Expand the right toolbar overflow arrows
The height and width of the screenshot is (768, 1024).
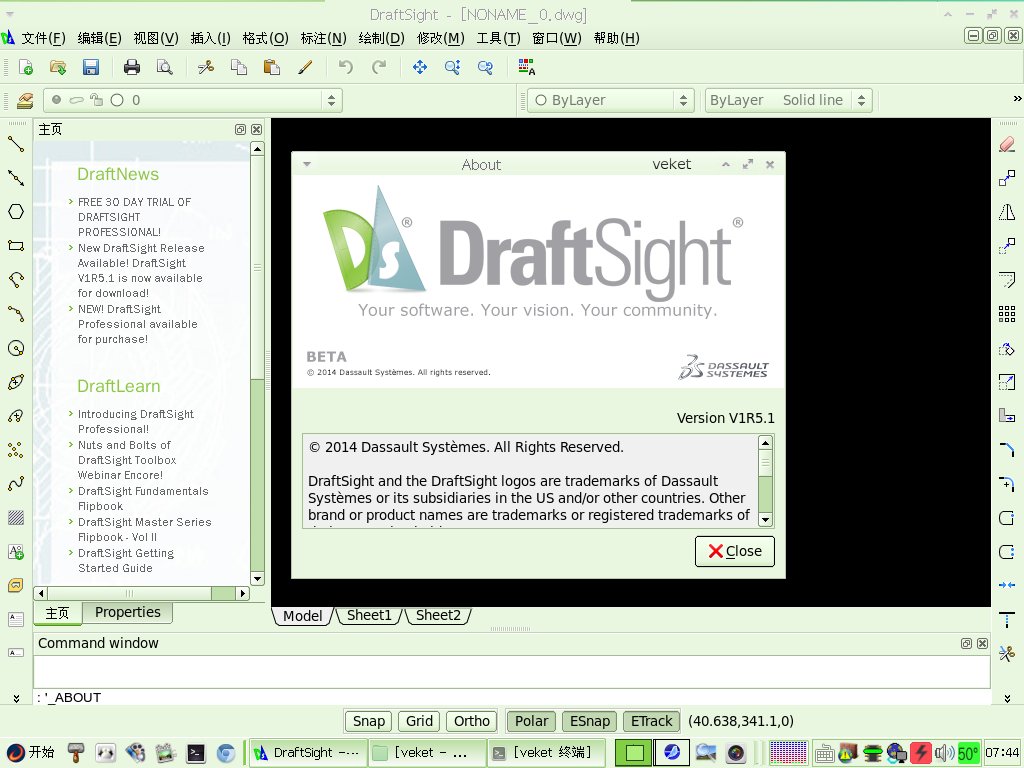point(1007,698)
